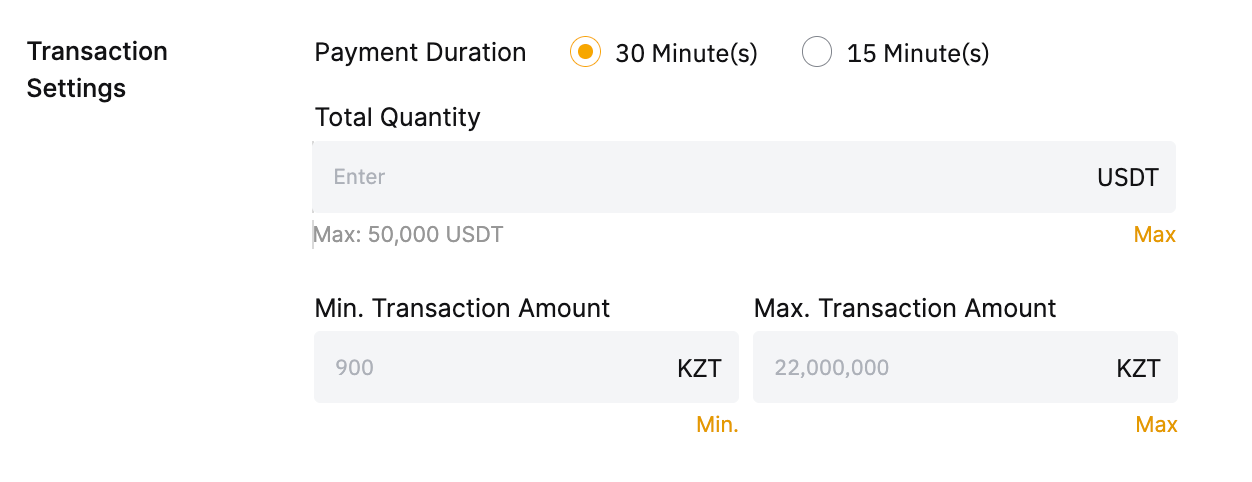Click the USDT suffix in Total Quantity
The width and height of the screenshot is (1252, 482).
click(x=1127, y=178)
